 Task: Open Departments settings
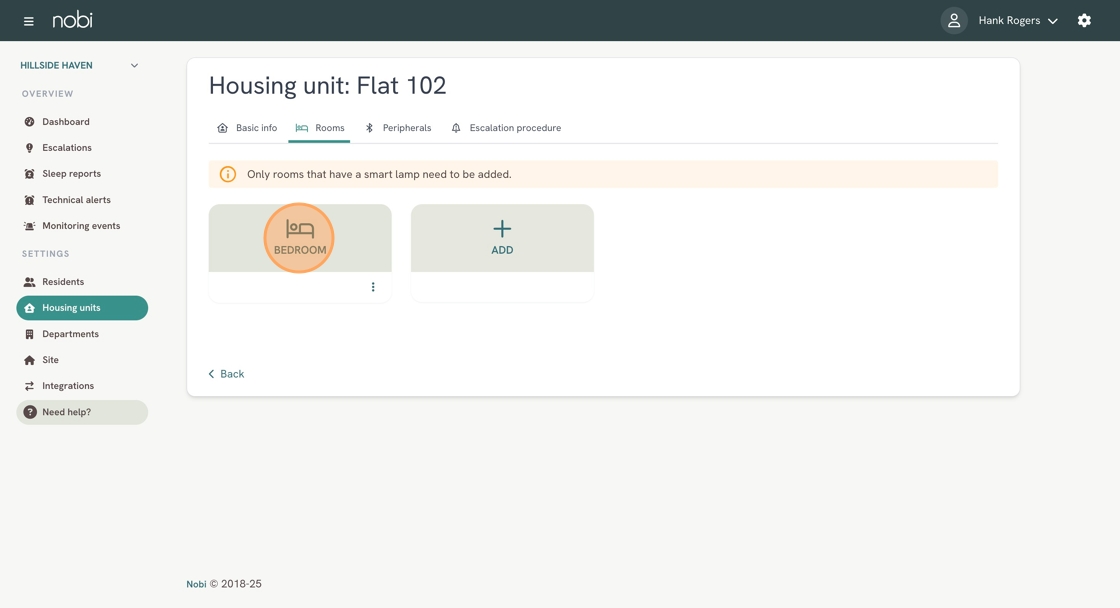pyautogui.click(x=70, y=334)
